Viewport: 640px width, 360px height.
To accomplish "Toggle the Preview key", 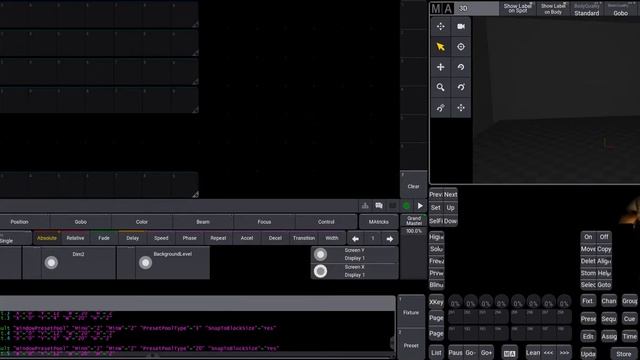I will (436, 273).
